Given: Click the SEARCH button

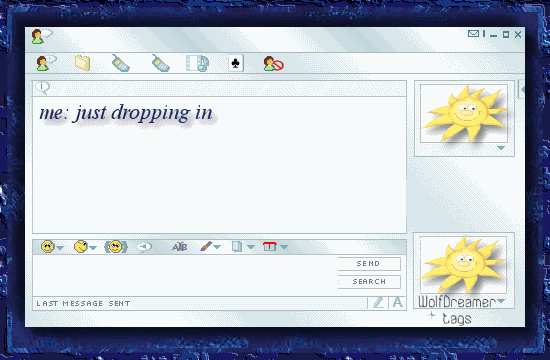Looking at the screenshot, I should [x=369, y=282].
